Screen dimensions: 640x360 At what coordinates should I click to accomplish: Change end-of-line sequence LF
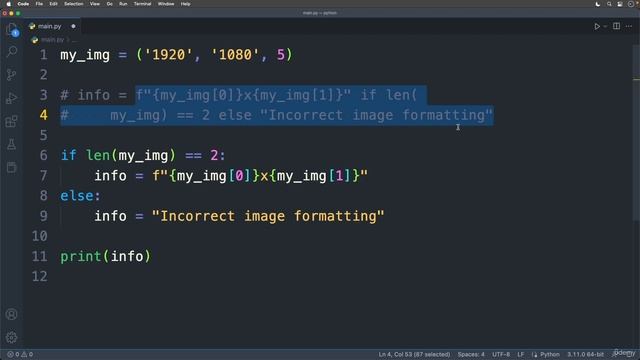(521, 354)
